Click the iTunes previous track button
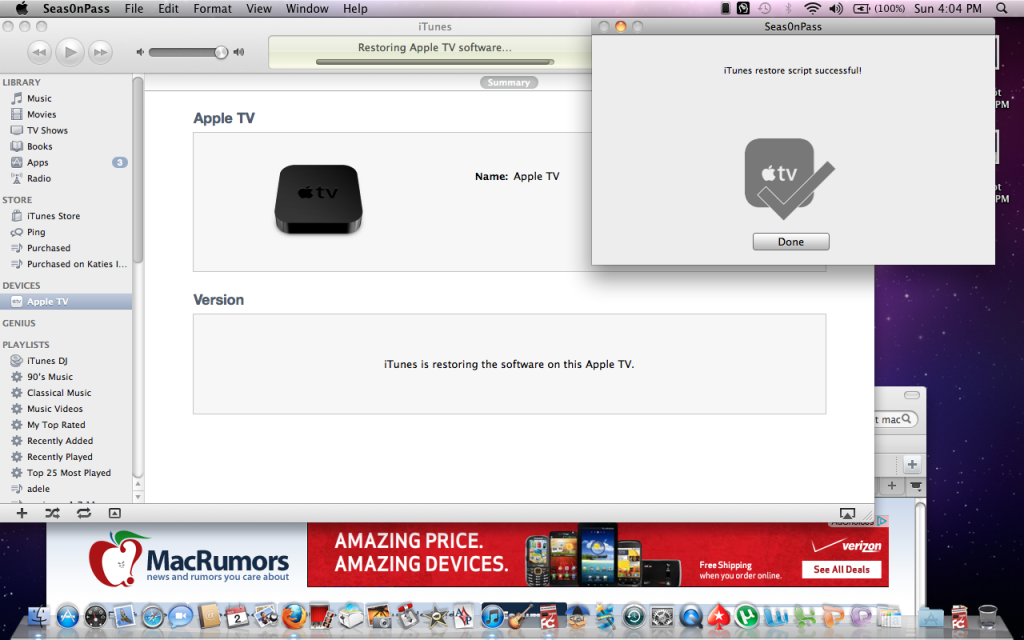The image size is (1024, 640). [39, 52]
